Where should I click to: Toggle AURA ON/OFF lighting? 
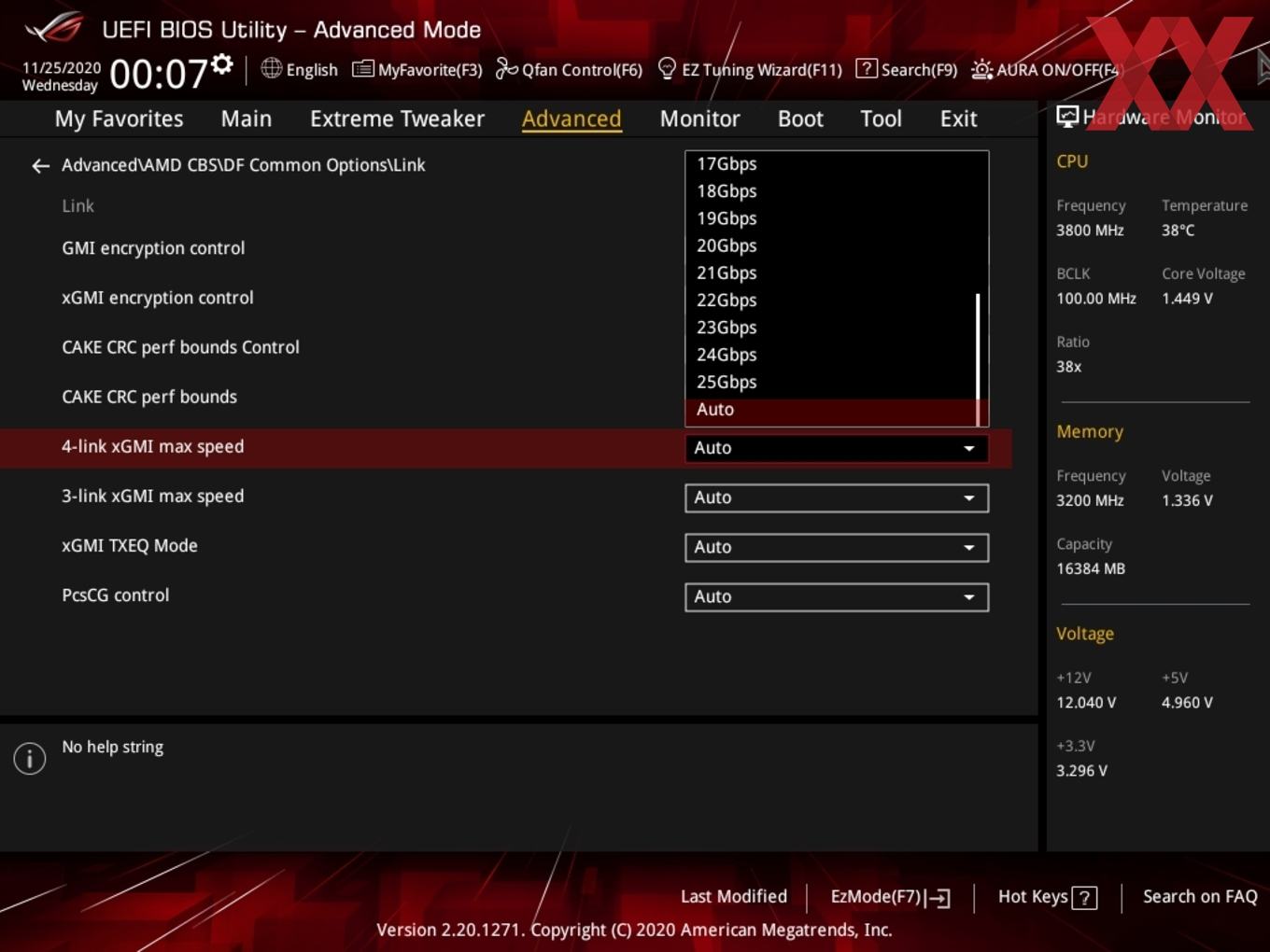(1045, 69)
